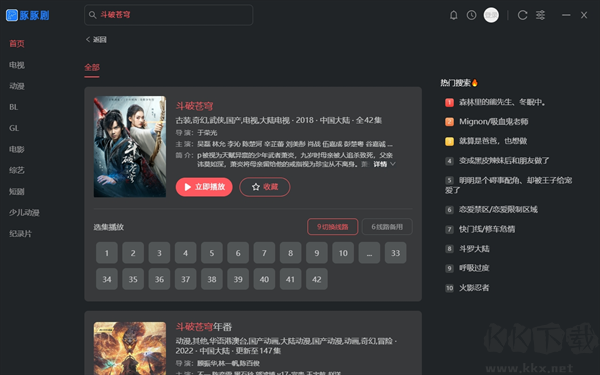Open hot search 恋爱禁区/恋爱限制区域

[x=498, y=210]
